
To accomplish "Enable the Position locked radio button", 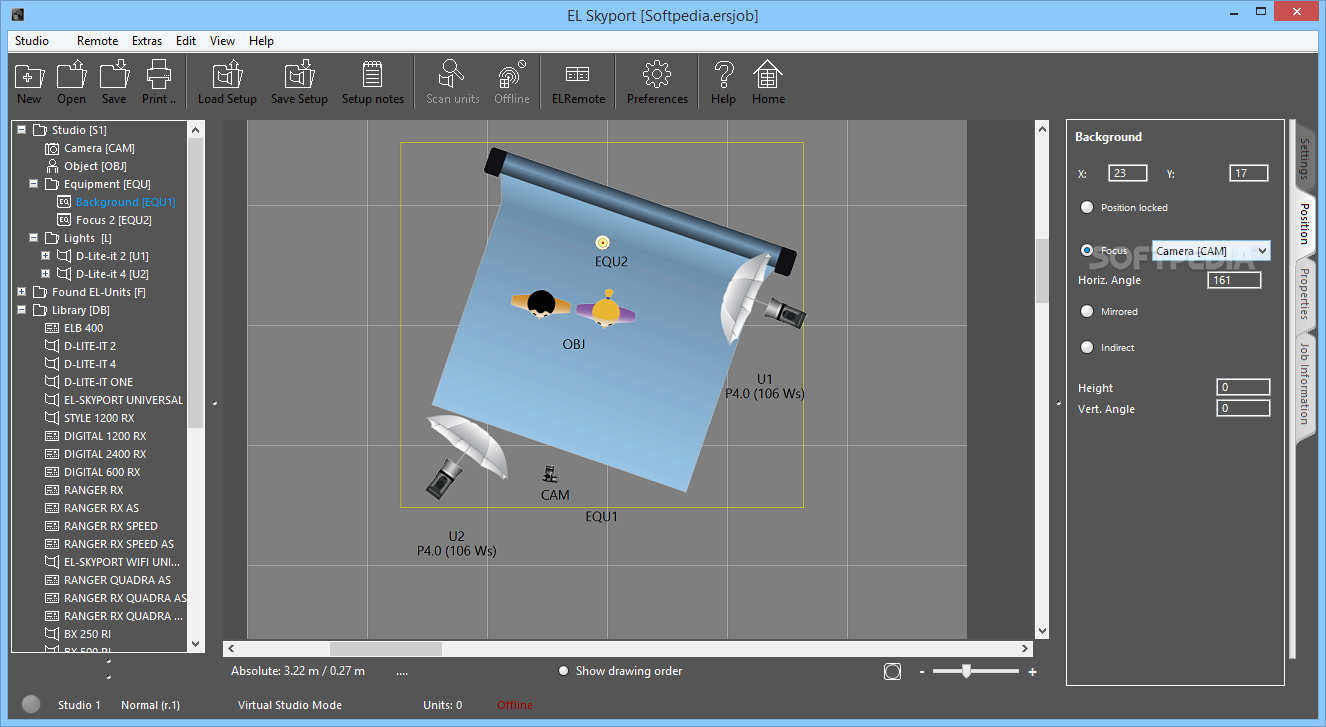I will (1087, 207).
